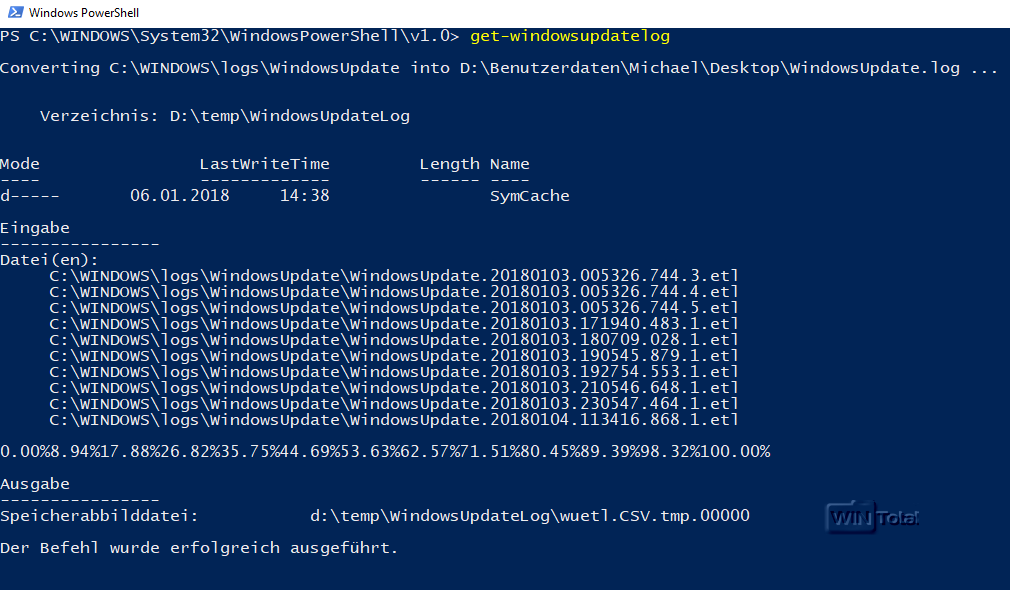Screen dimensions: 1010x590
Task: Click the WinTotal watermark logo
Action: point(872,517)
